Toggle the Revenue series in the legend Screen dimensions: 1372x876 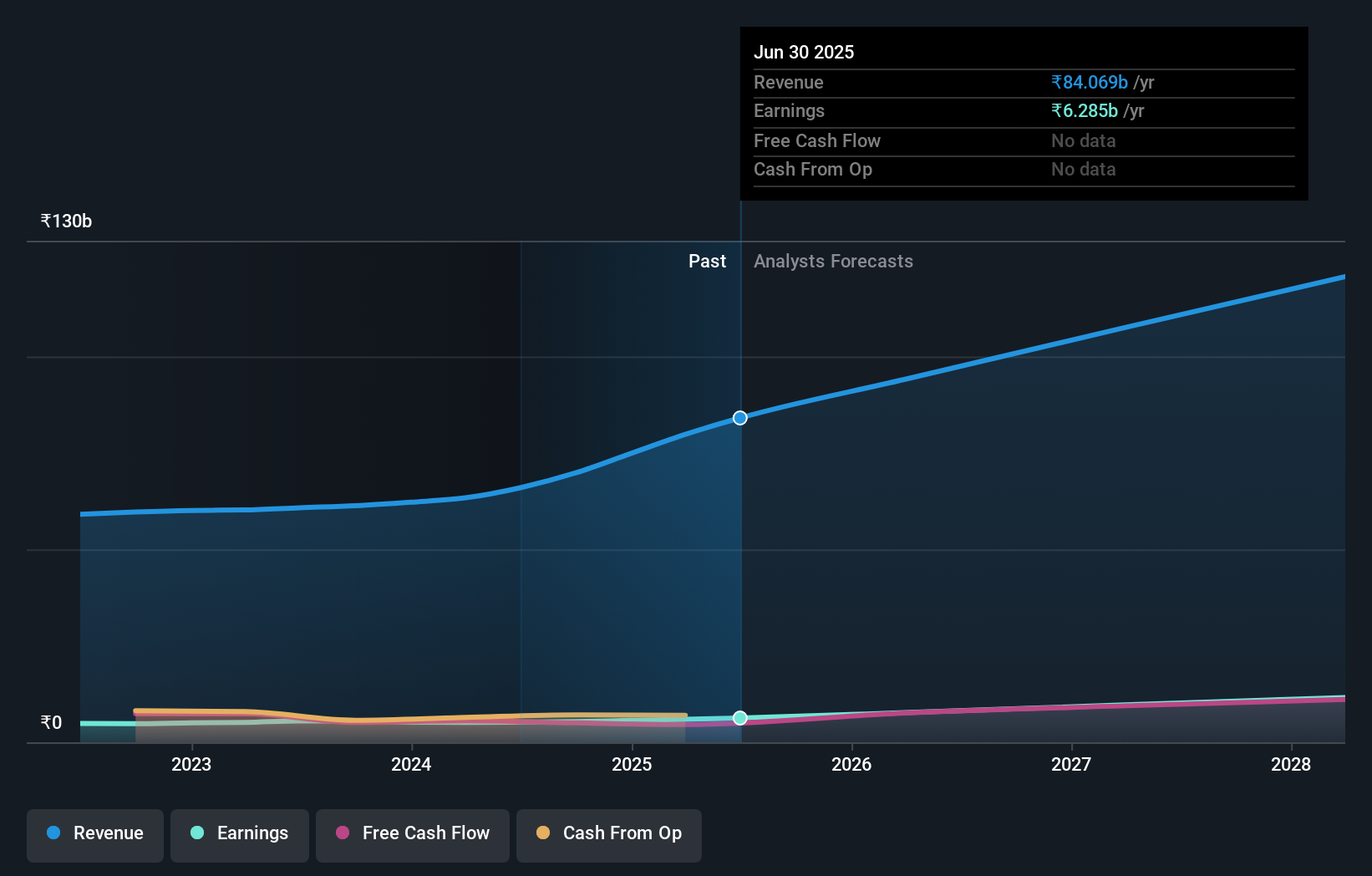pyautogui.click(x=95, y=835)
